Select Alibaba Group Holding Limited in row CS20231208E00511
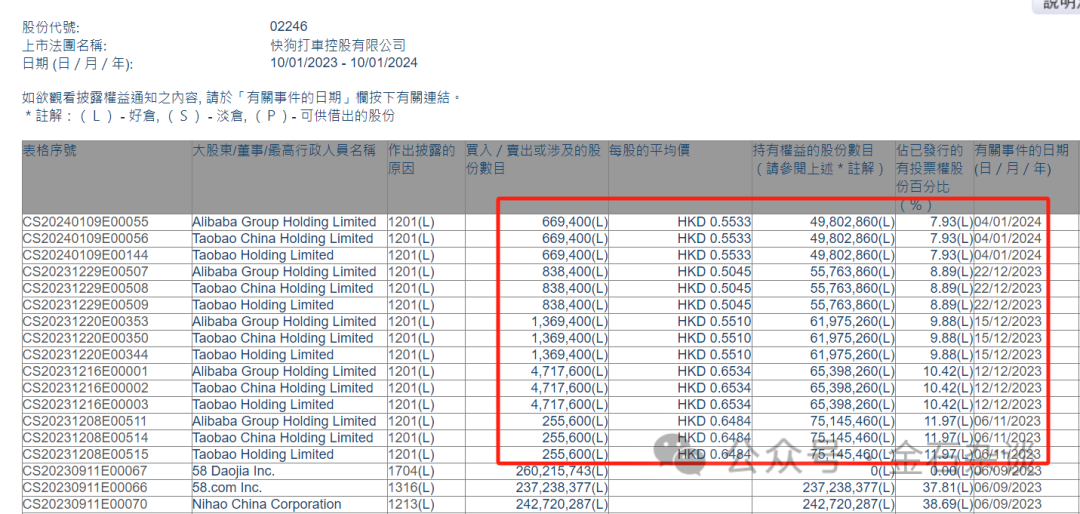This screenshot has height=514, width=1080. click(284, 421)
